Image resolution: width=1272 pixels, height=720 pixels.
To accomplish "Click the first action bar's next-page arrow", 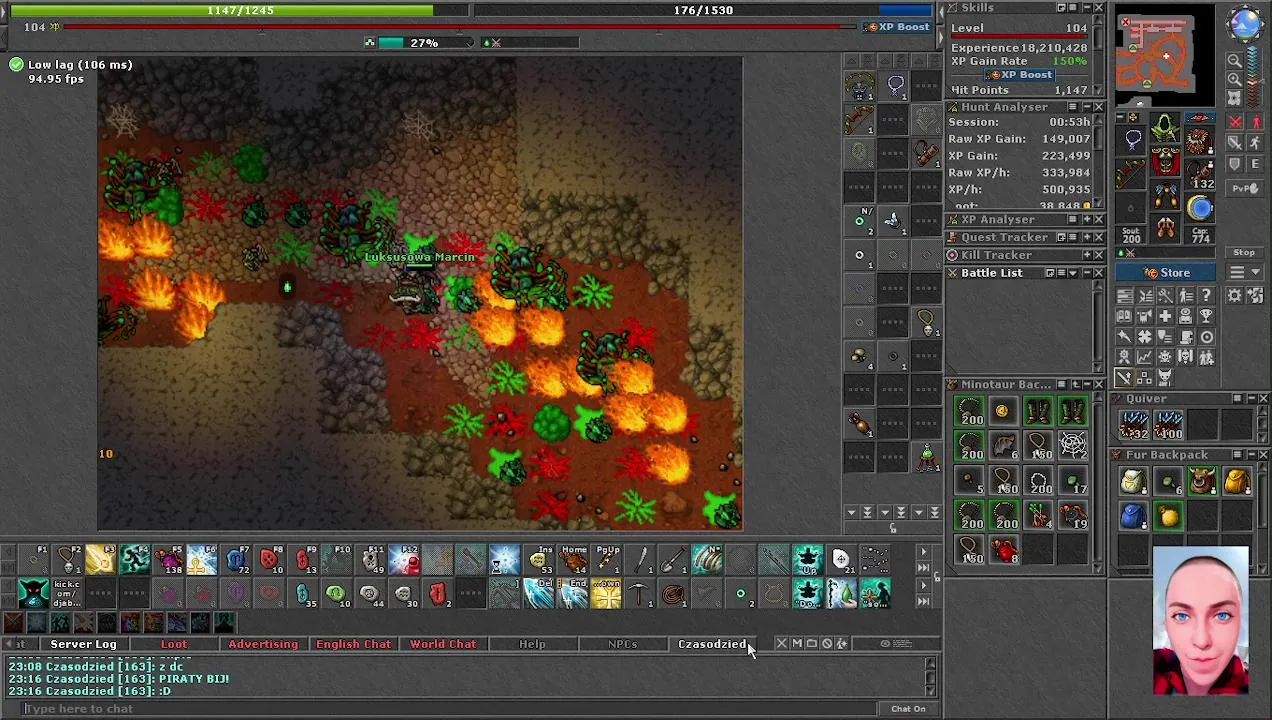I will 923,552.
